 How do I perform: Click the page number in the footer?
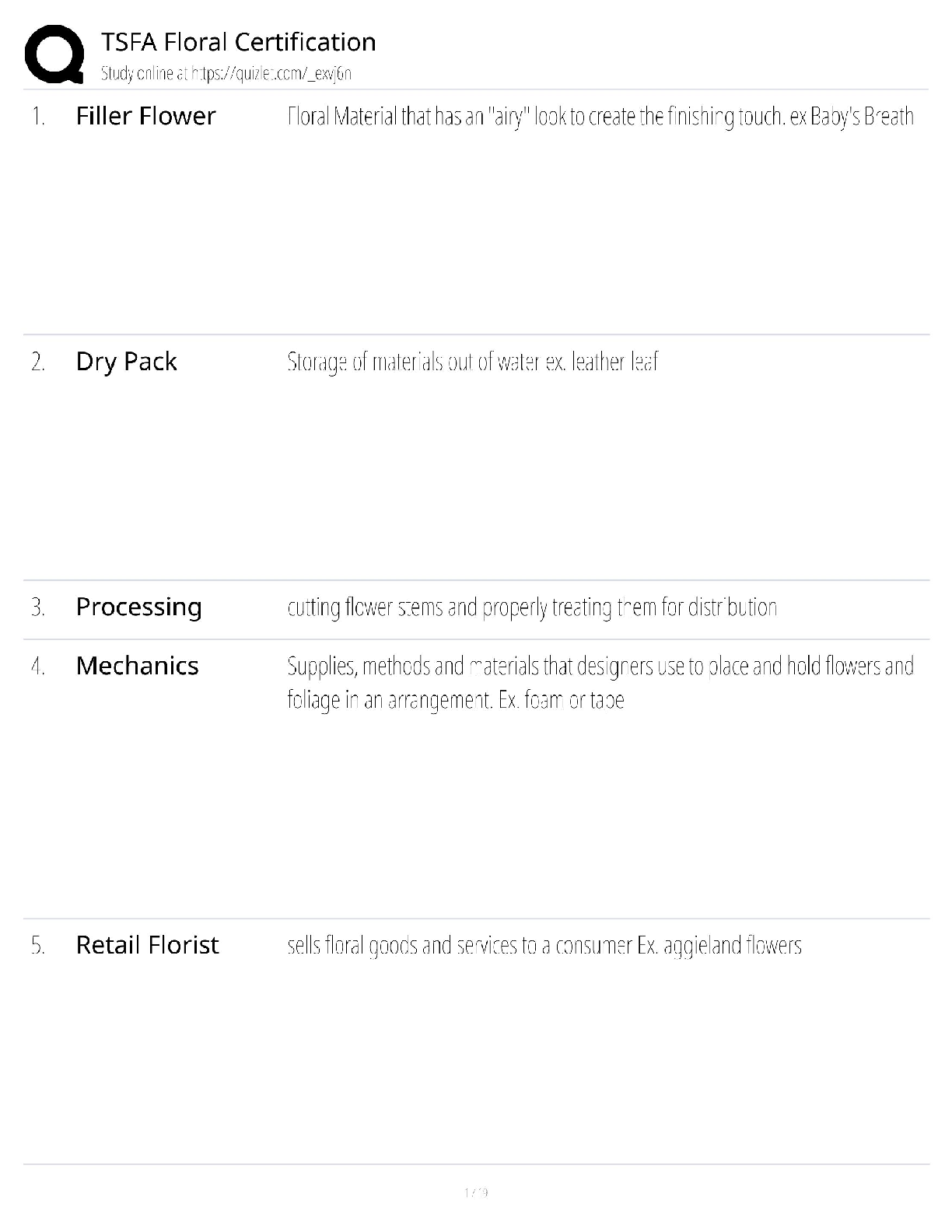coord(476,1192)
